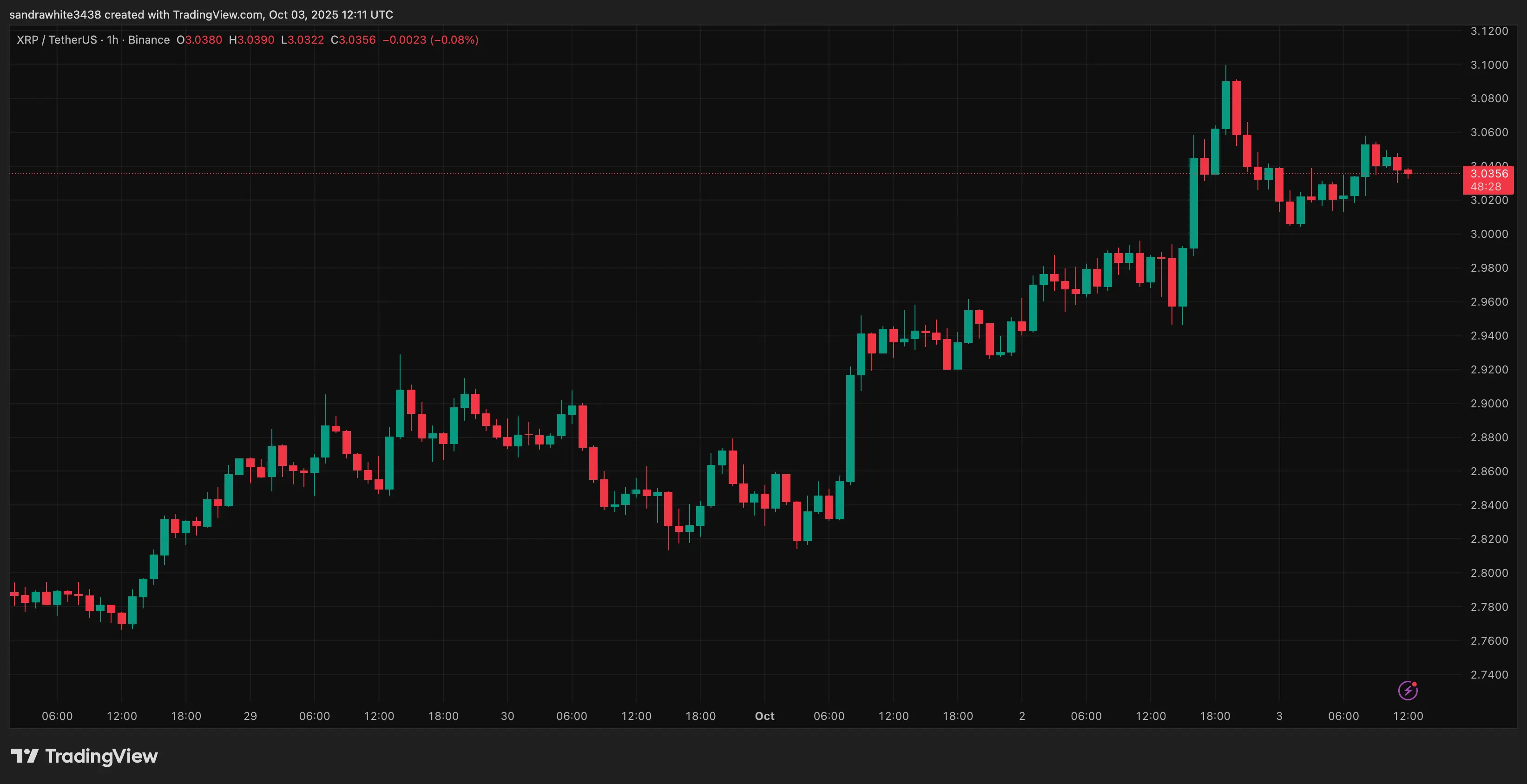The width and height of the screenshot is (1527, 784).
Task: Click the low value L3.0322
Action: pyautogui.click(x=303, y=39)
